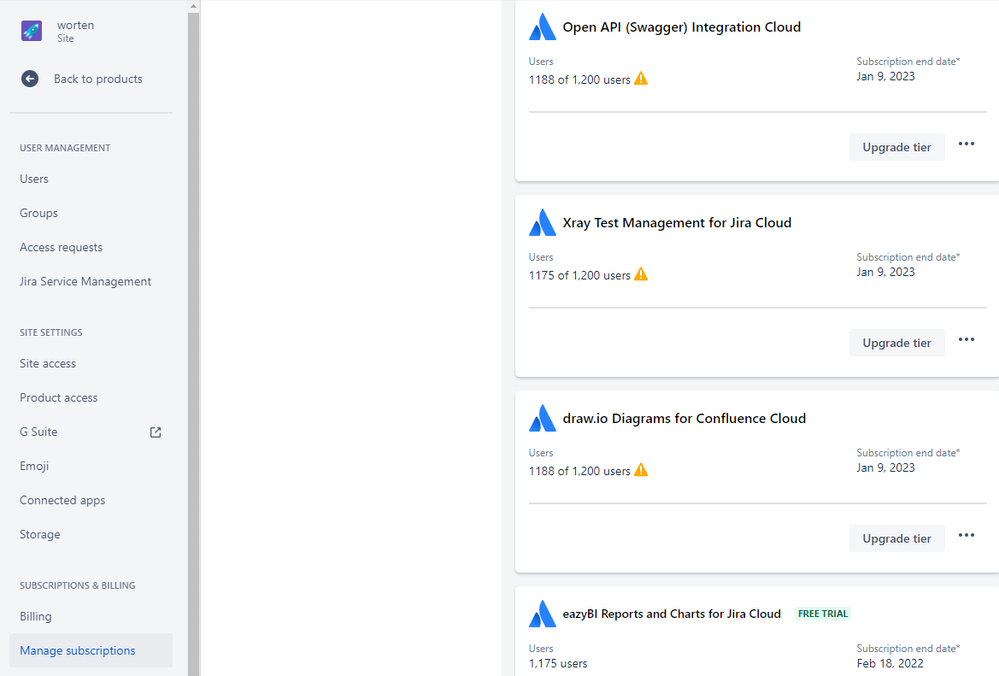999x676 pixels.
Task: Go back to products
Action: [98, 79]
